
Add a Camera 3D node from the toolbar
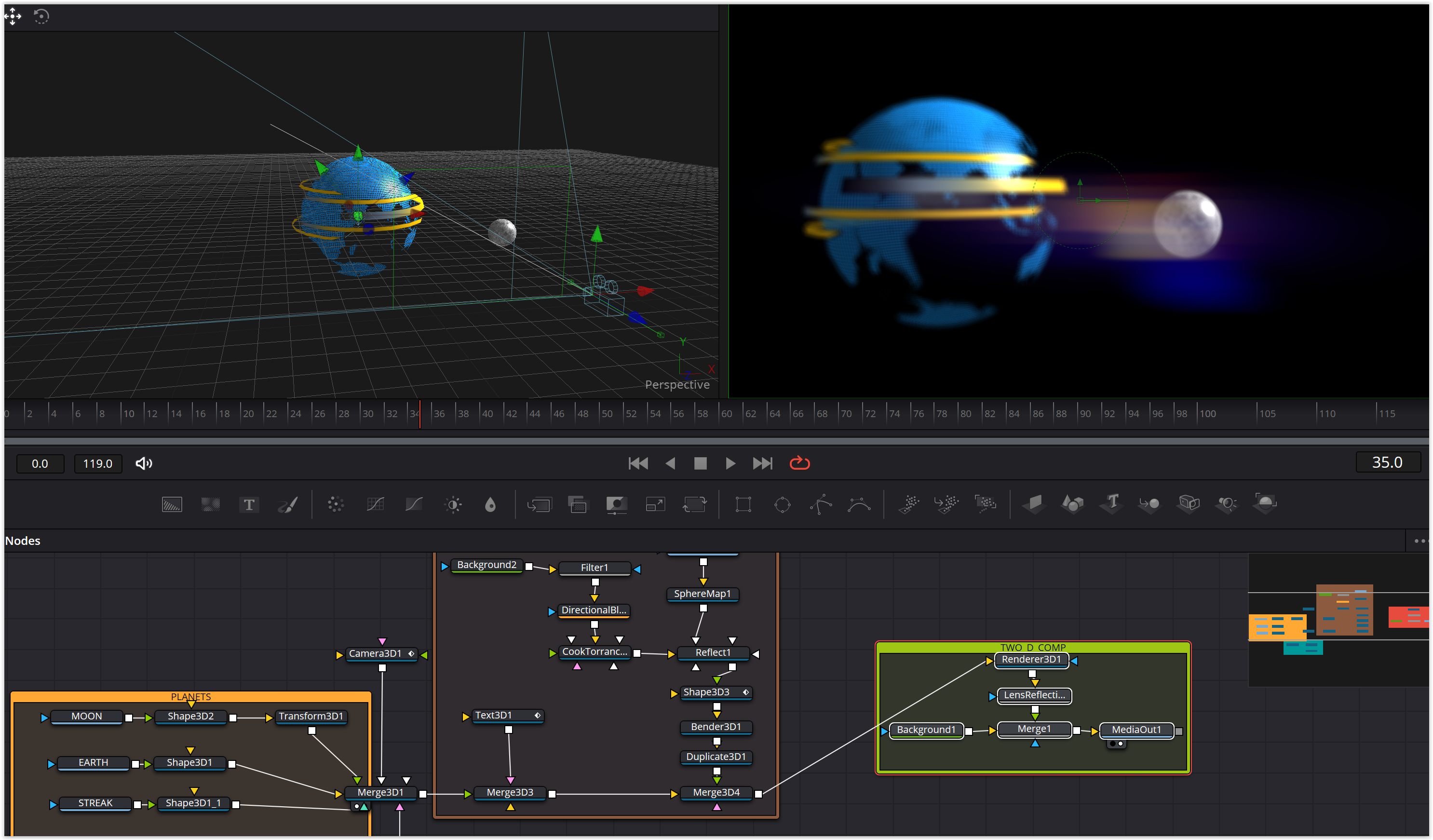1189,504
